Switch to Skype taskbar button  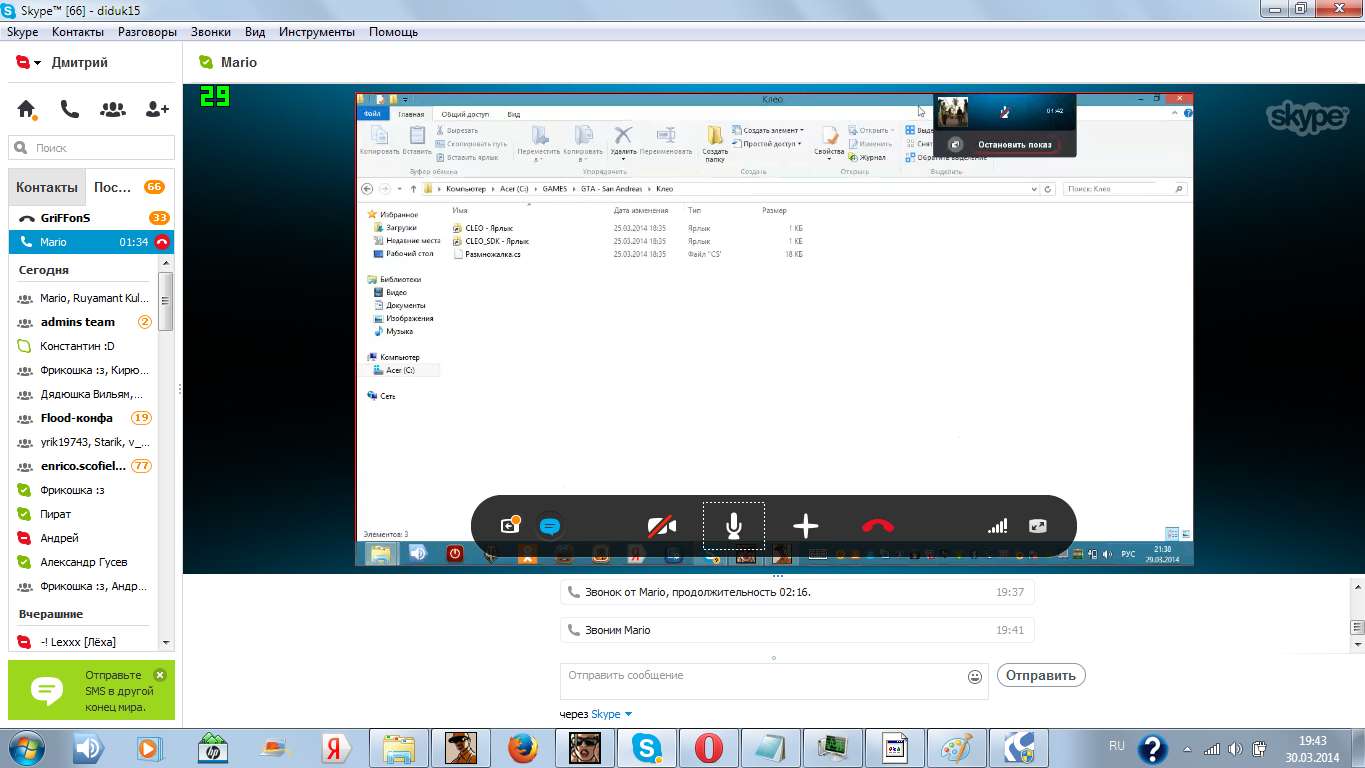point(646,747)
